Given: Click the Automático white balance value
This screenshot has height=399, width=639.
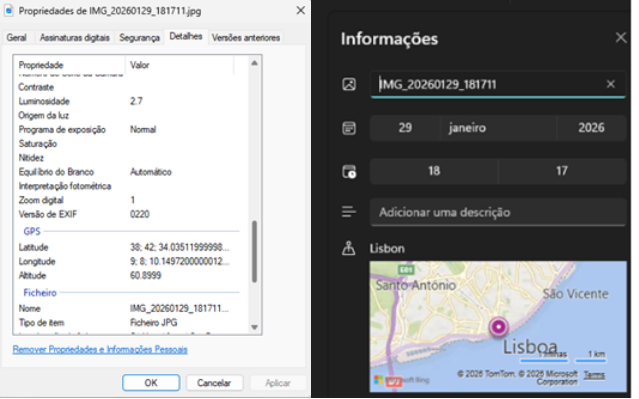Looking at the screenshot, I should [151, 172].
